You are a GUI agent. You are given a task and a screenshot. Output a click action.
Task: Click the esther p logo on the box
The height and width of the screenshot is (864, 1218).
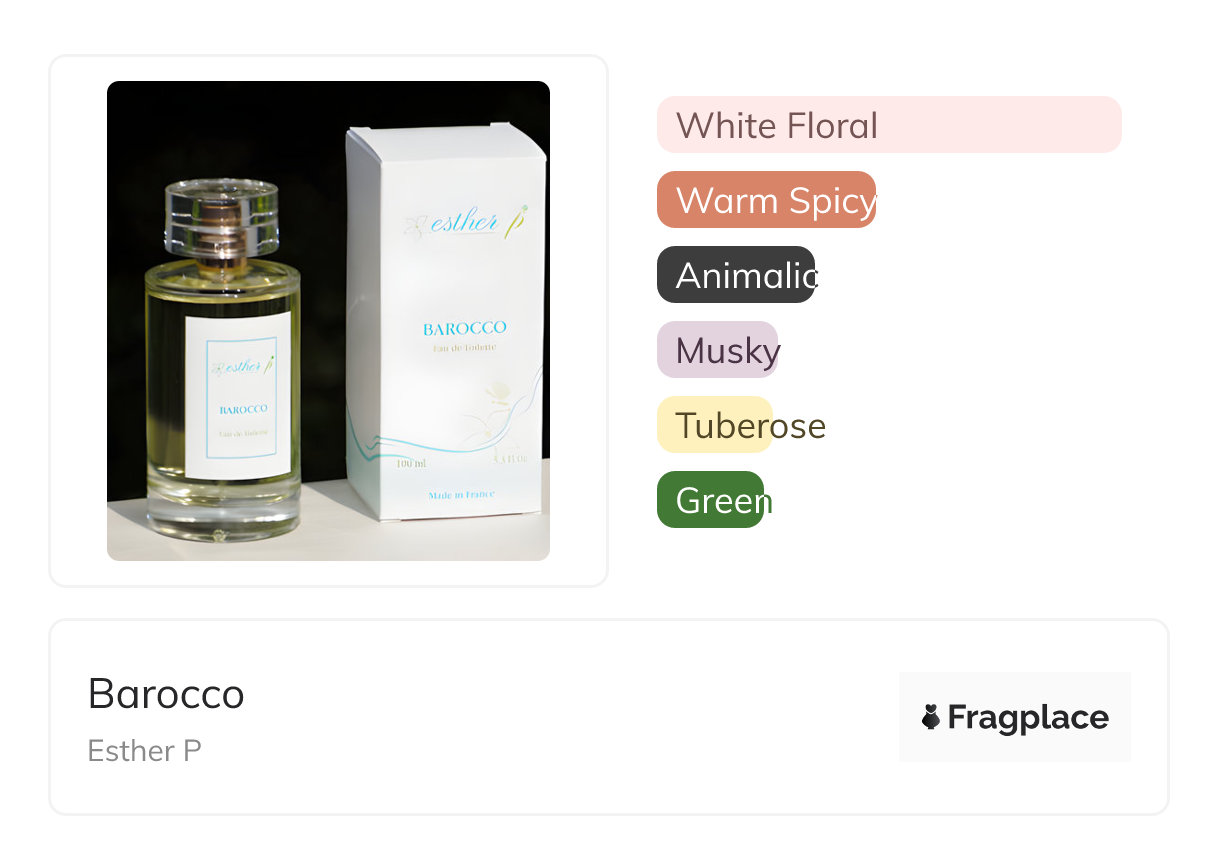465,221
